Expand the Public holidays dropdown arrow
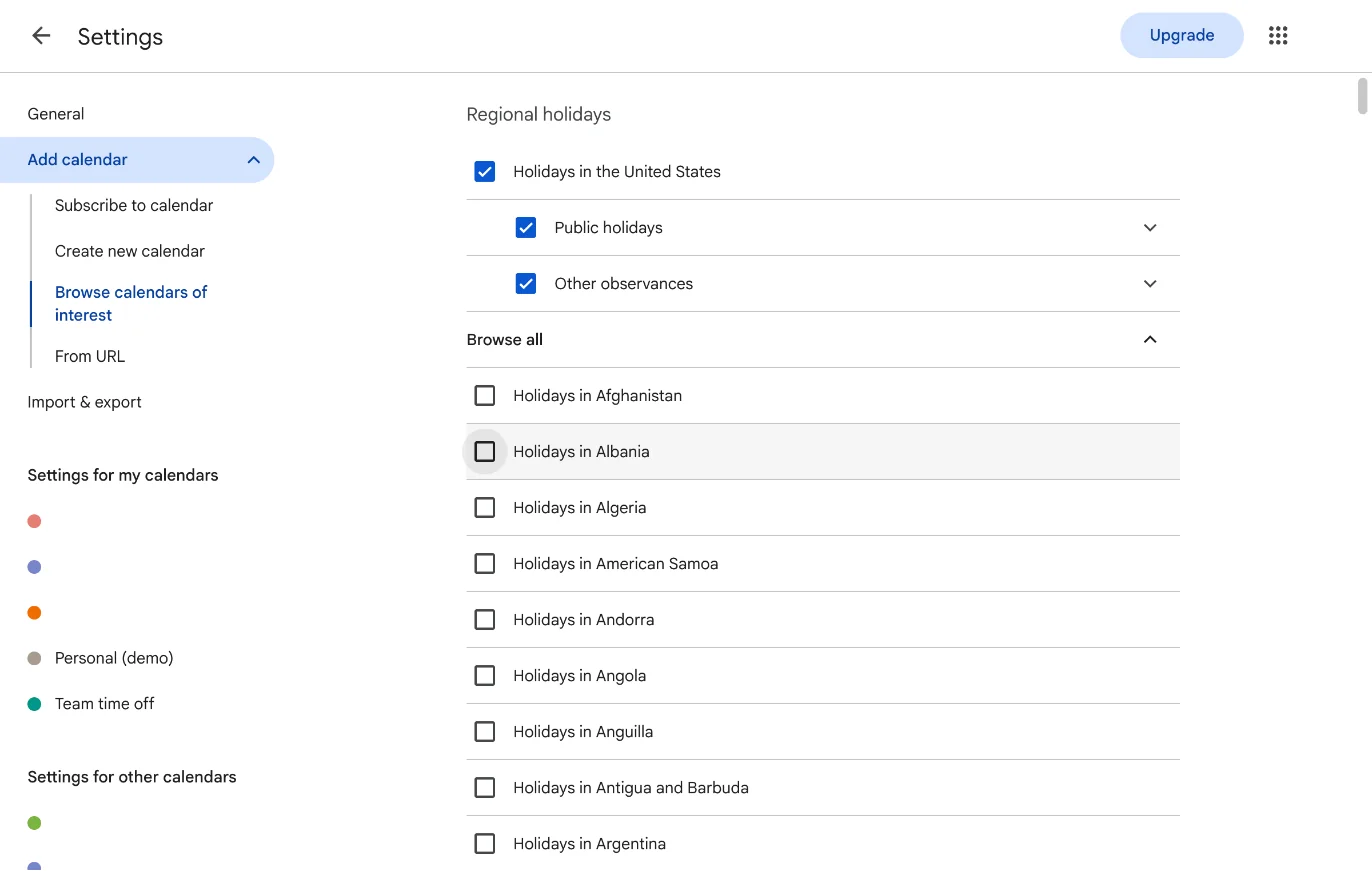 (x=1150, y=228)
